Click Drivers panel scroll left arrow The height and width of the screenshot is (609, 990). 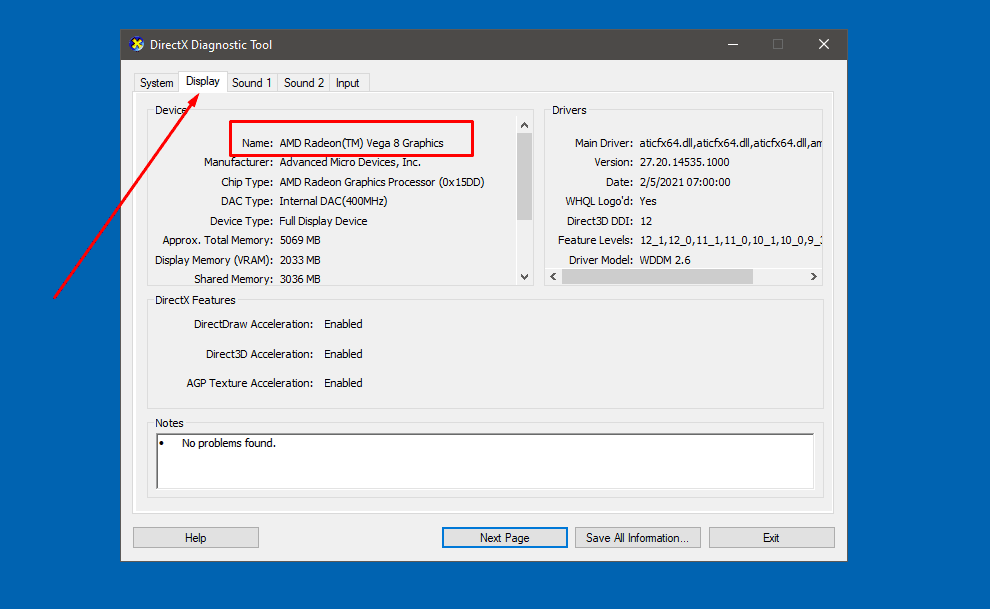coord(554,276)
